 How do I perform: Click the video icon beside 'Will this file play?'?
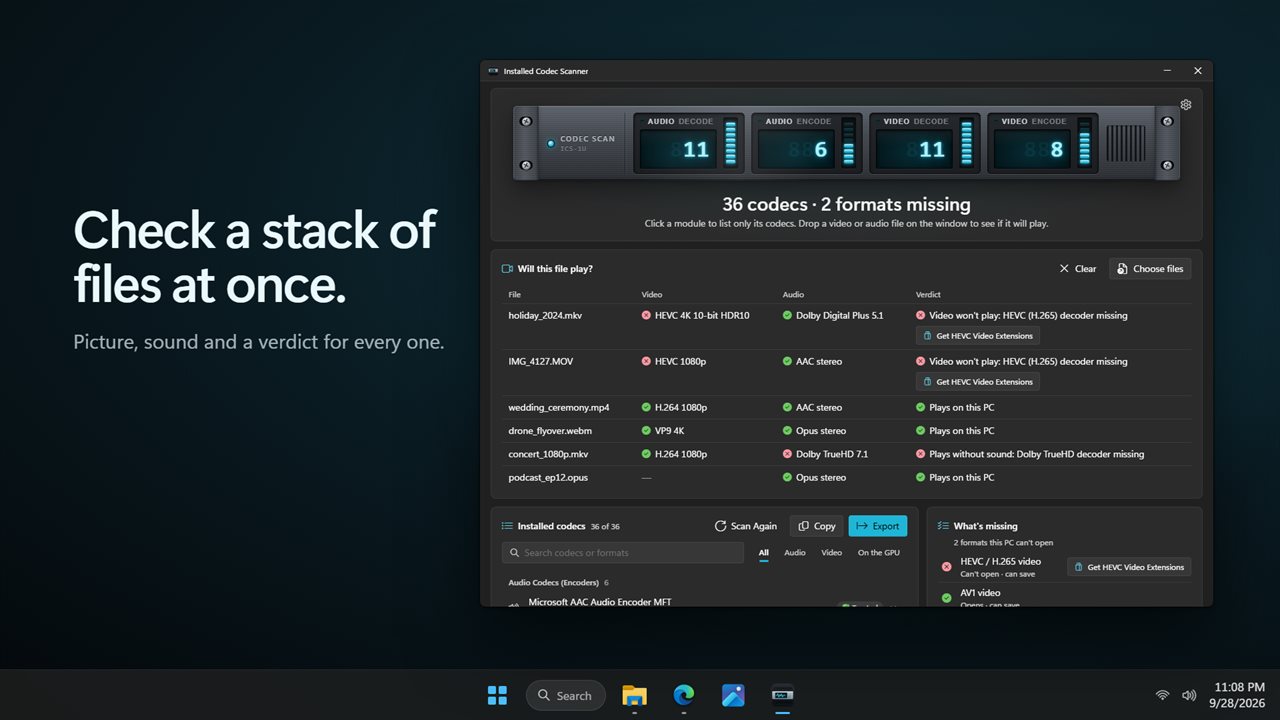point(507,269)
